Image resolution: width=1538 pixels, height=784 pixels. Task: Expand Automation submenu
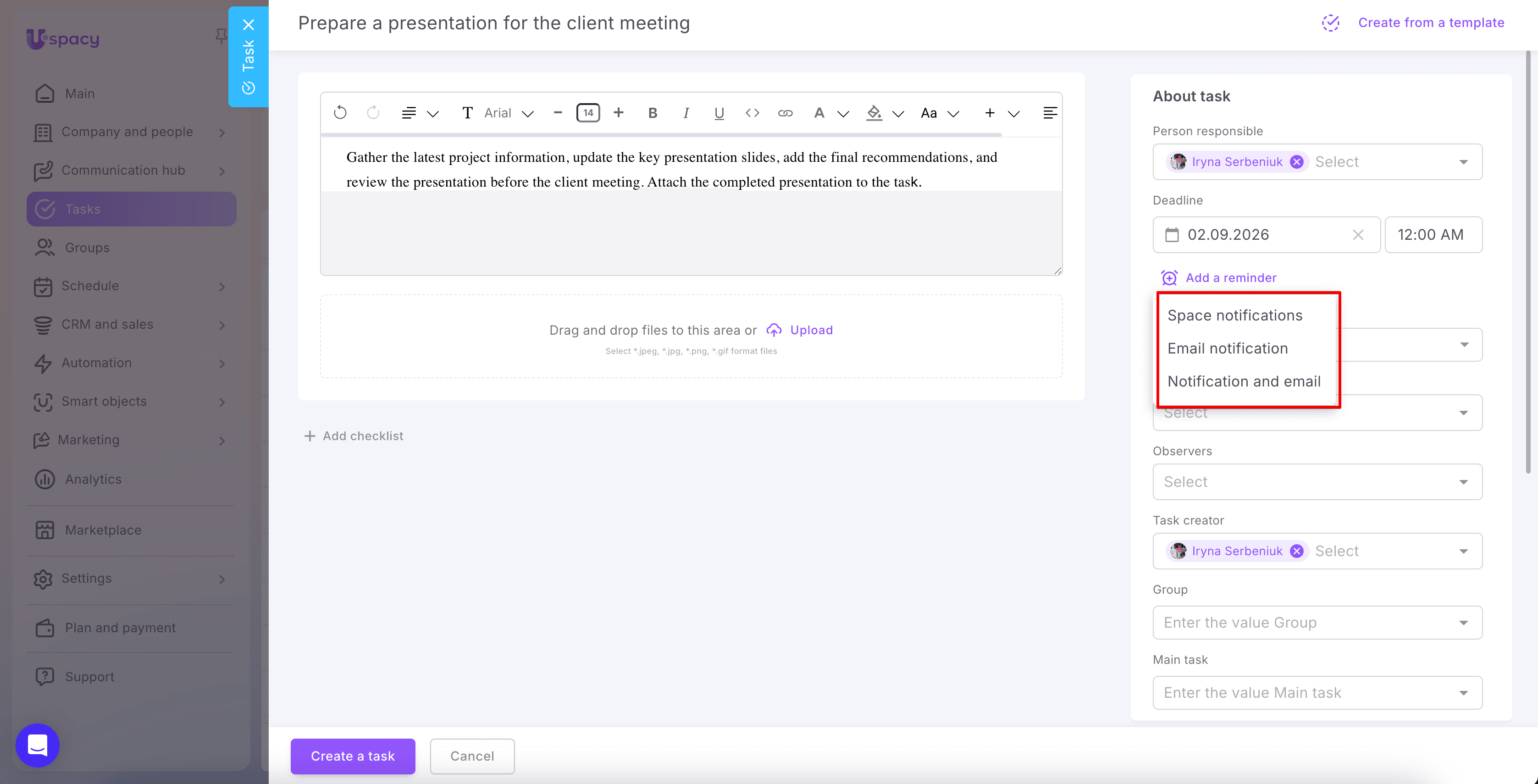point(222,363)
